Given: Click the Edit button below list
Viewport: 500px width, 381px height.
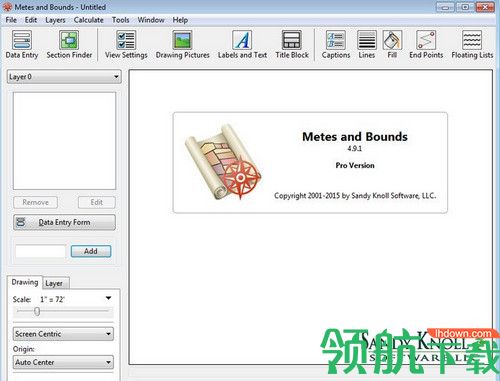Looking at the screenshot, I should 97,202.
